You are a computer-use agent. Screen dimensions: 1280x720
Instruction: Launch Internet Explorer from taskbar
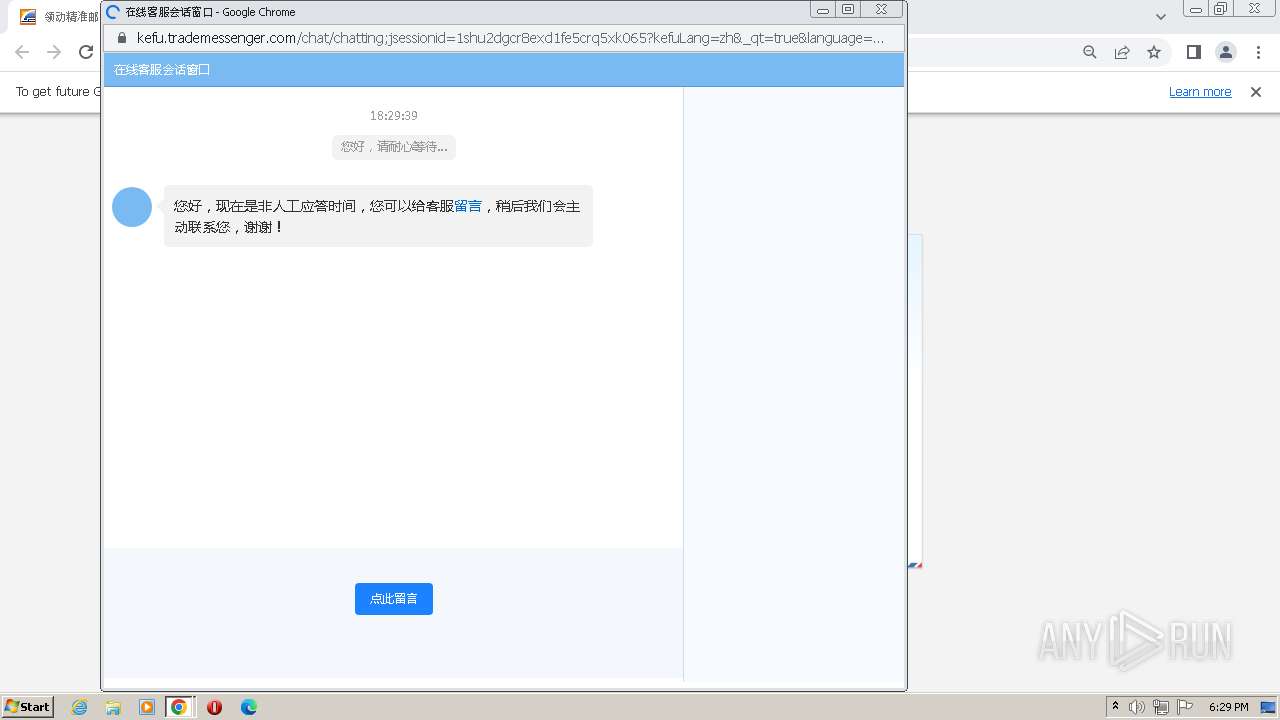coord(80,707)
